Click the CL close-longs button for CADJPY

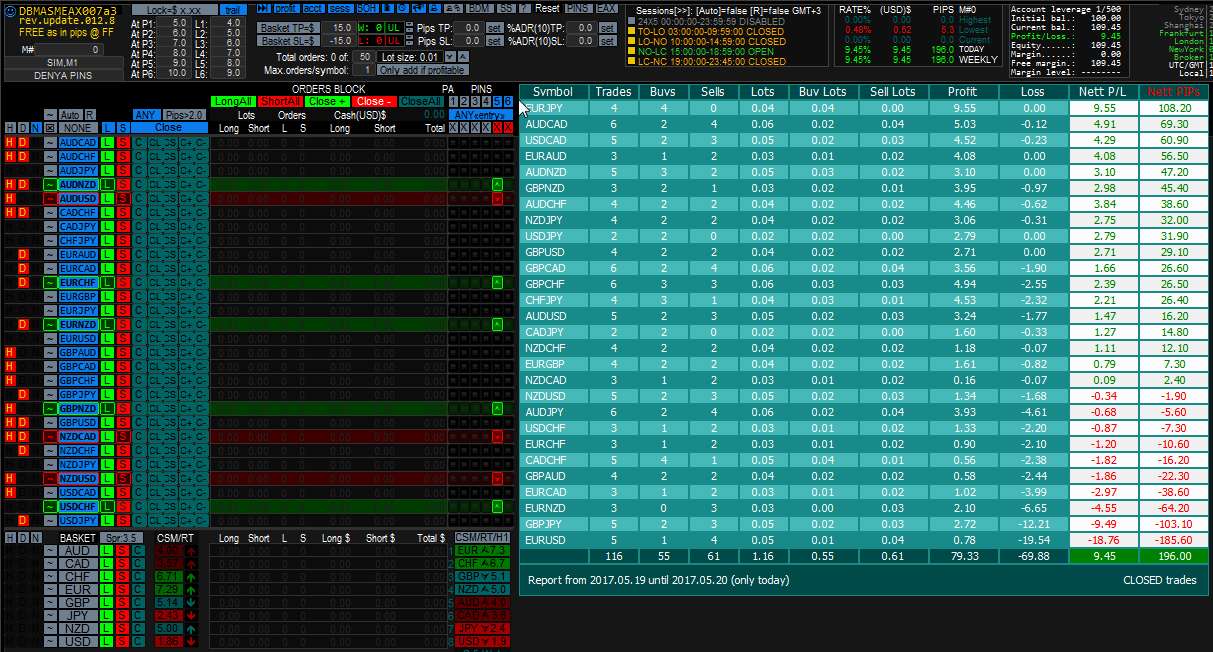coord(155,227)
